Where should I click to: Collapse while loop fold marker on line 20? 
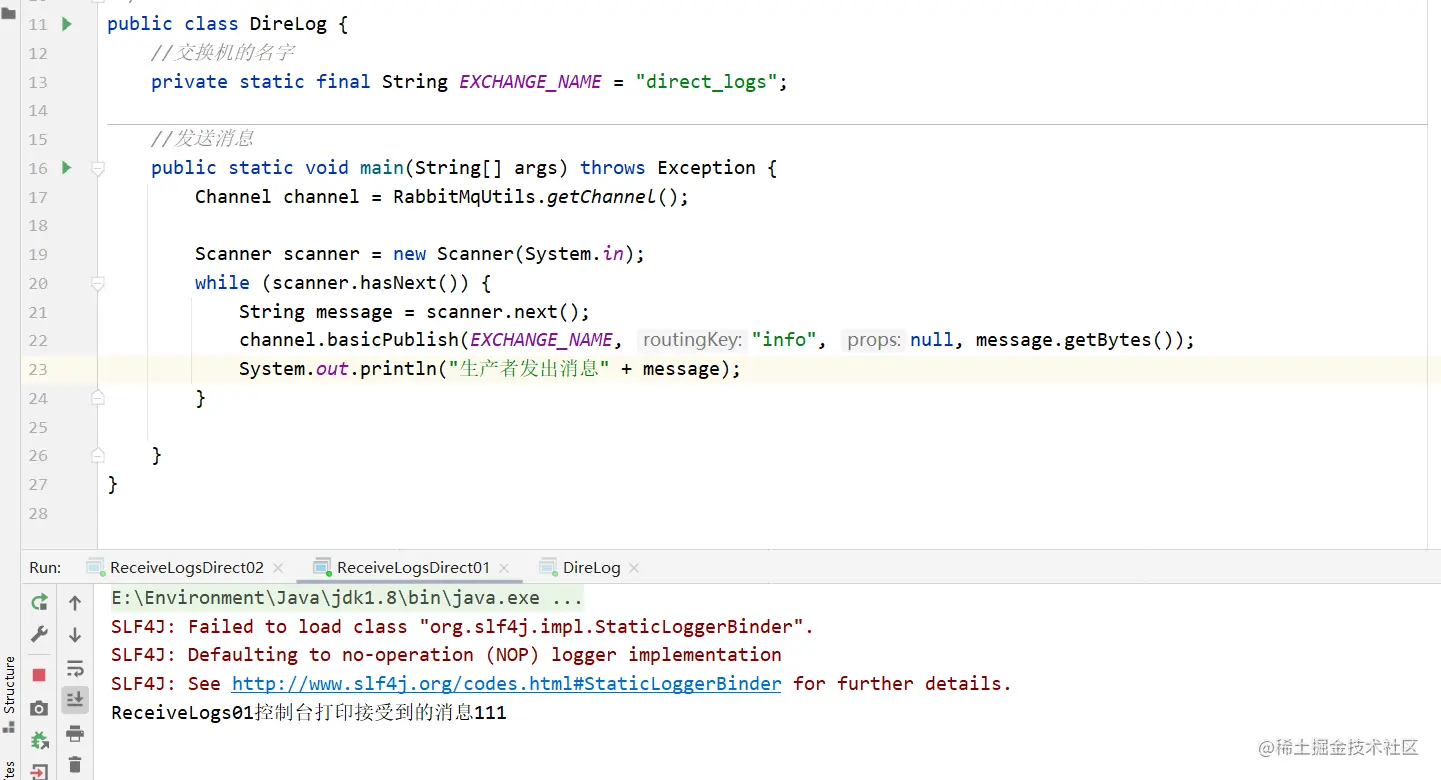pos(97,283)
